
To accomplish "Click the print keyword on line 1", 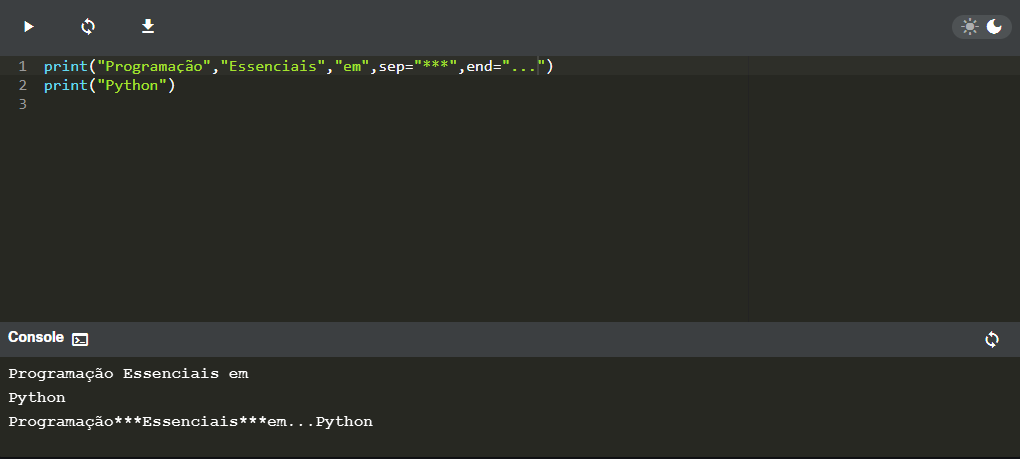I will coord(66,66).
